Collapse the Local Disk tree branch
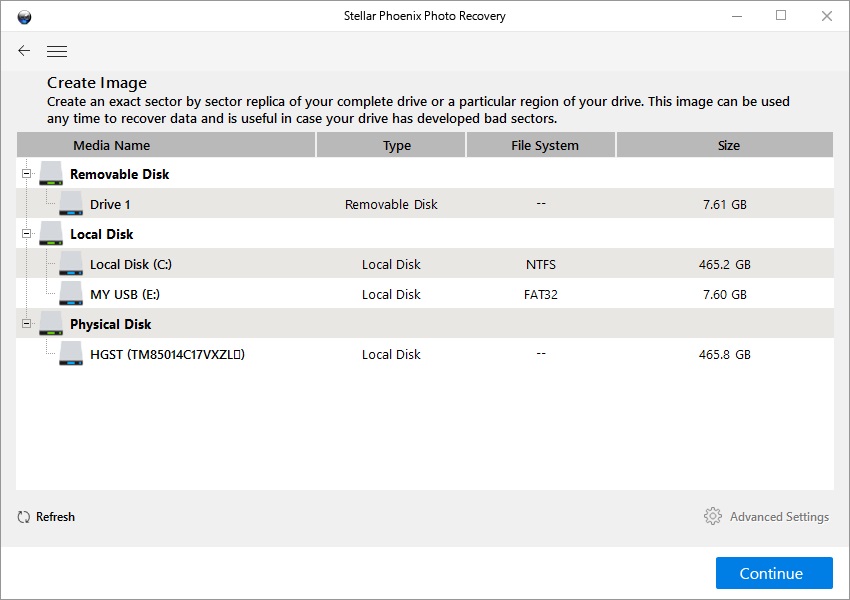This screenshot has width=850, height=600. tap(25, 233)
